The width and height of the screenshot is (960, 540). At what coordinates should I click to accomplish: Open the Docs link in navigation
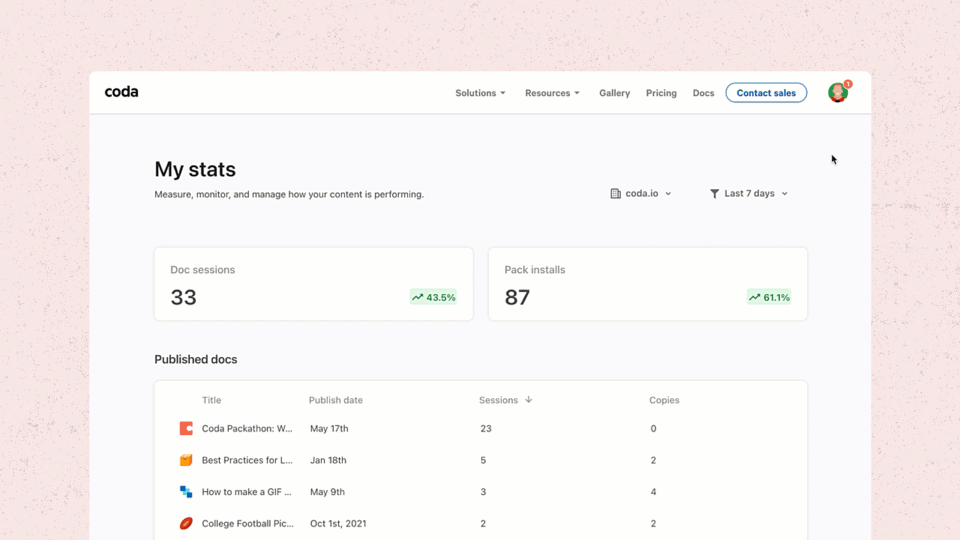pos(703,93)
